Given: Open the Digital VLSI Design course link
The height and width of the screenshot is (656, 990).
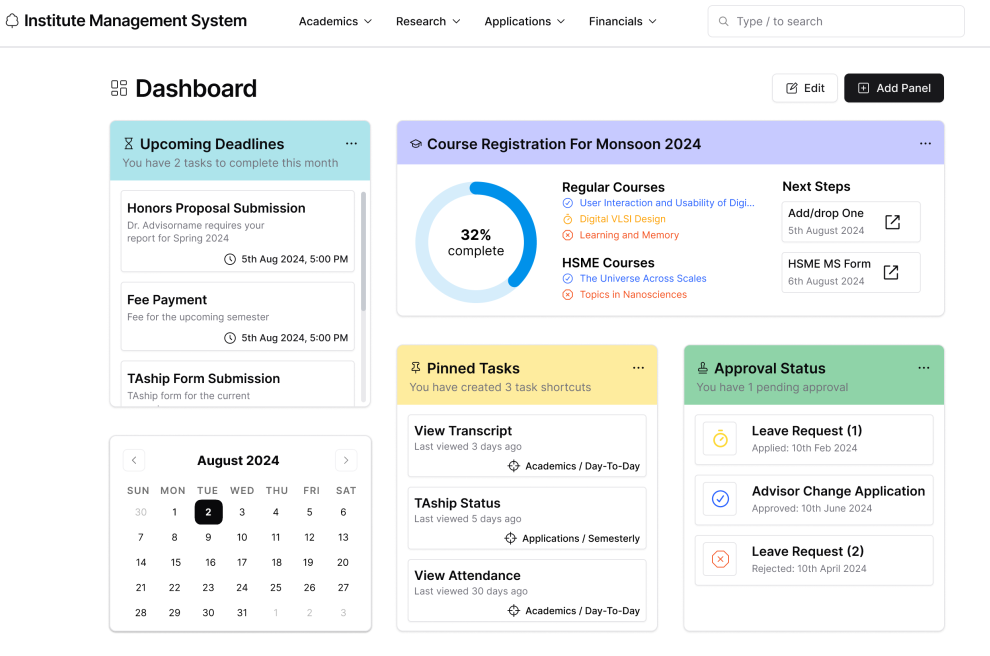Looking at the screenshot, I should click(623, 219).
